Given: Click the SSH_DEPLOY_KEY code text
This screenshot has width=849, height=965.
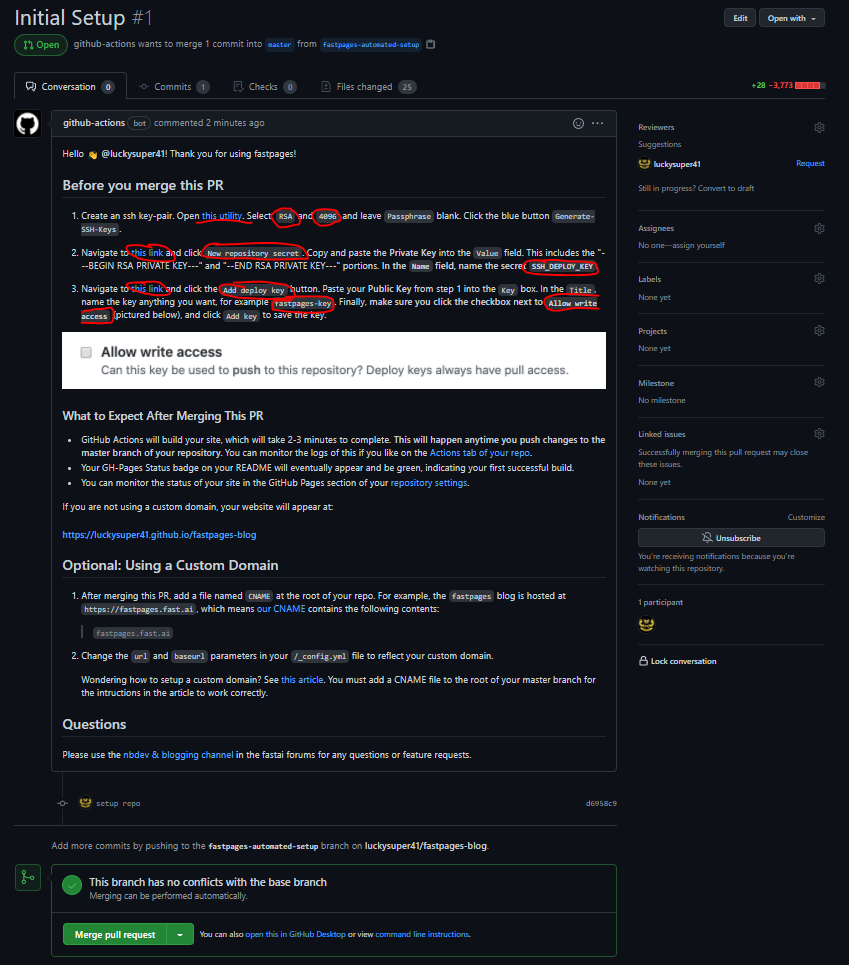Looking at the screenshot, I should click(x=562, y=266).
